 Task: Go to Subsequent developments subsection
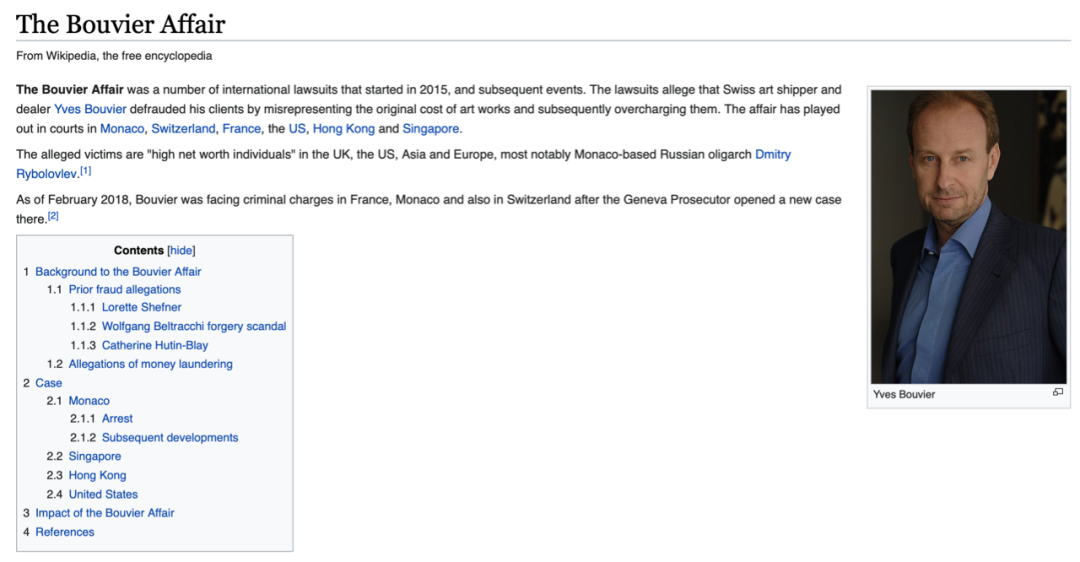169,438
